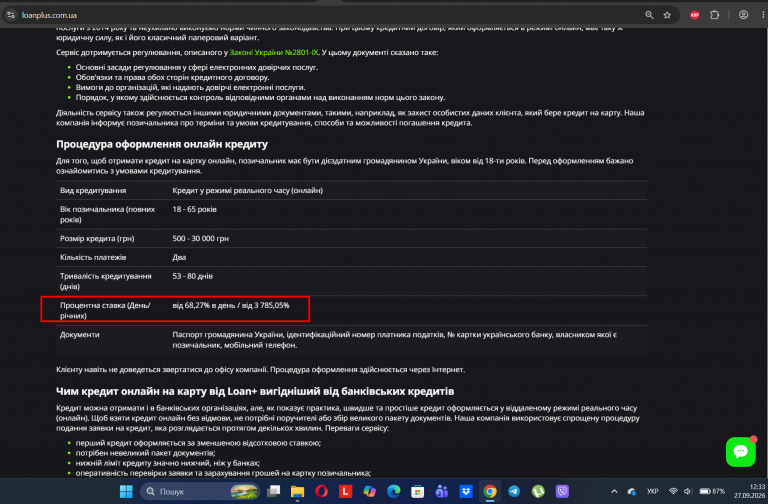
Task: Open the Wi-Fi network tray icon
Action: (673, 491)
